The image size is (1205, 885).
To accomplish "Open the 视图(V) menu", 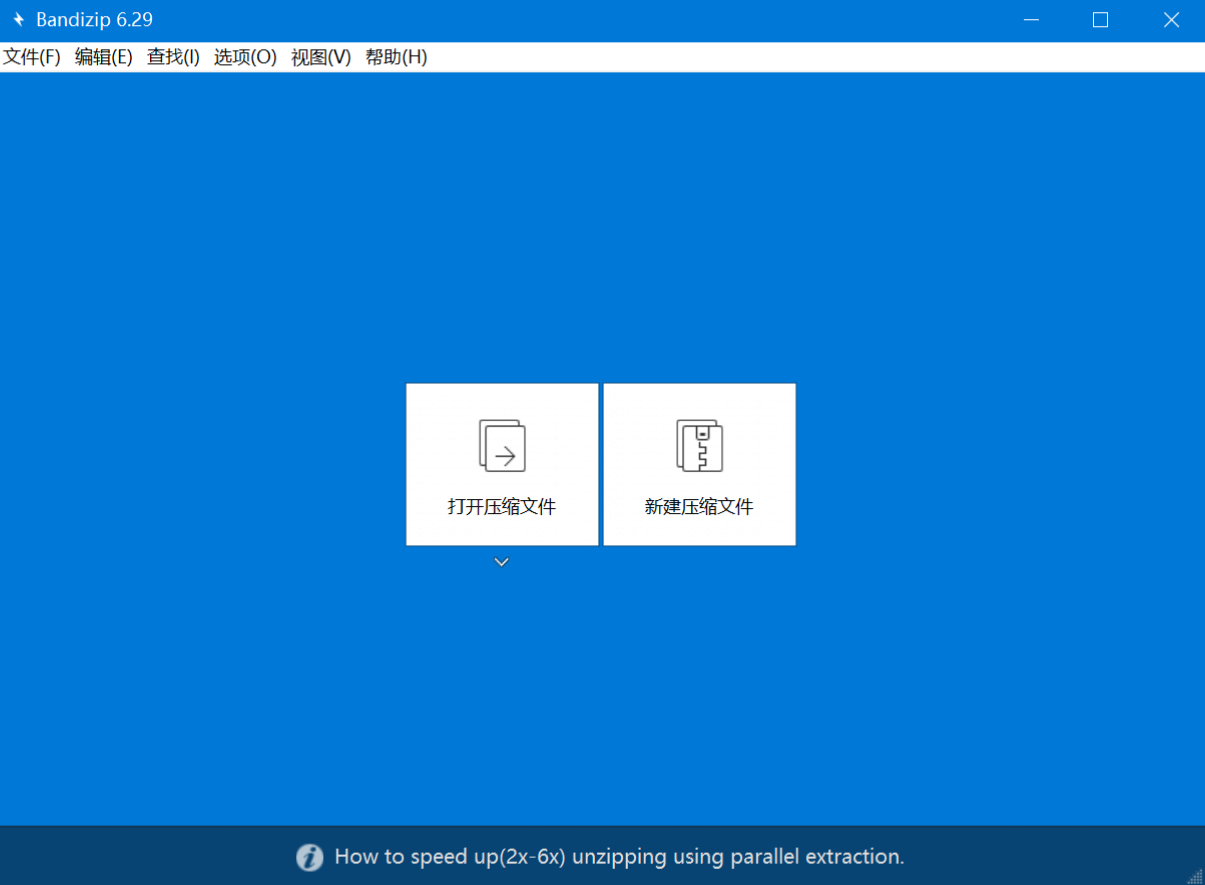I will click(x=321, y=57).
